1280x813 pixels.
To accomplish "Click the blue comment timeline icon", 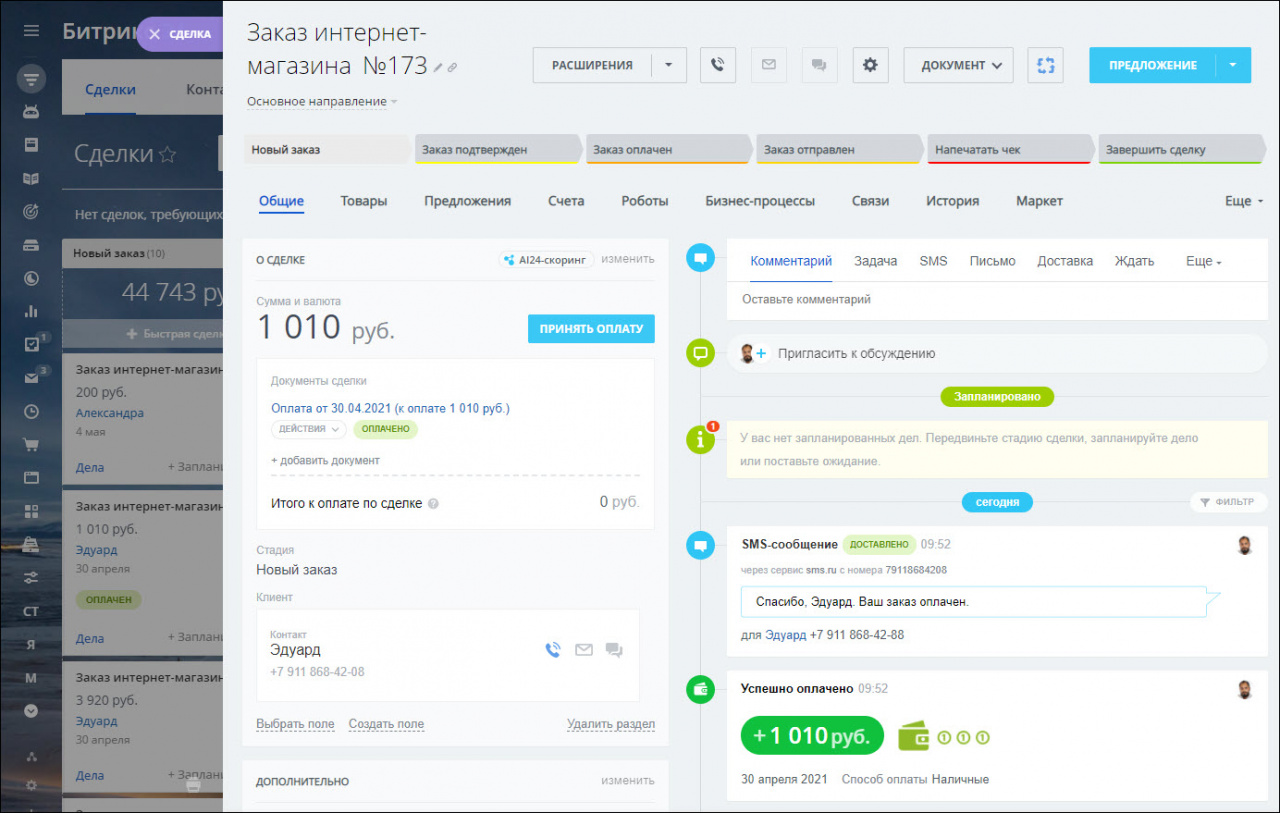I will pyautogui.click(x=700, y=259).
